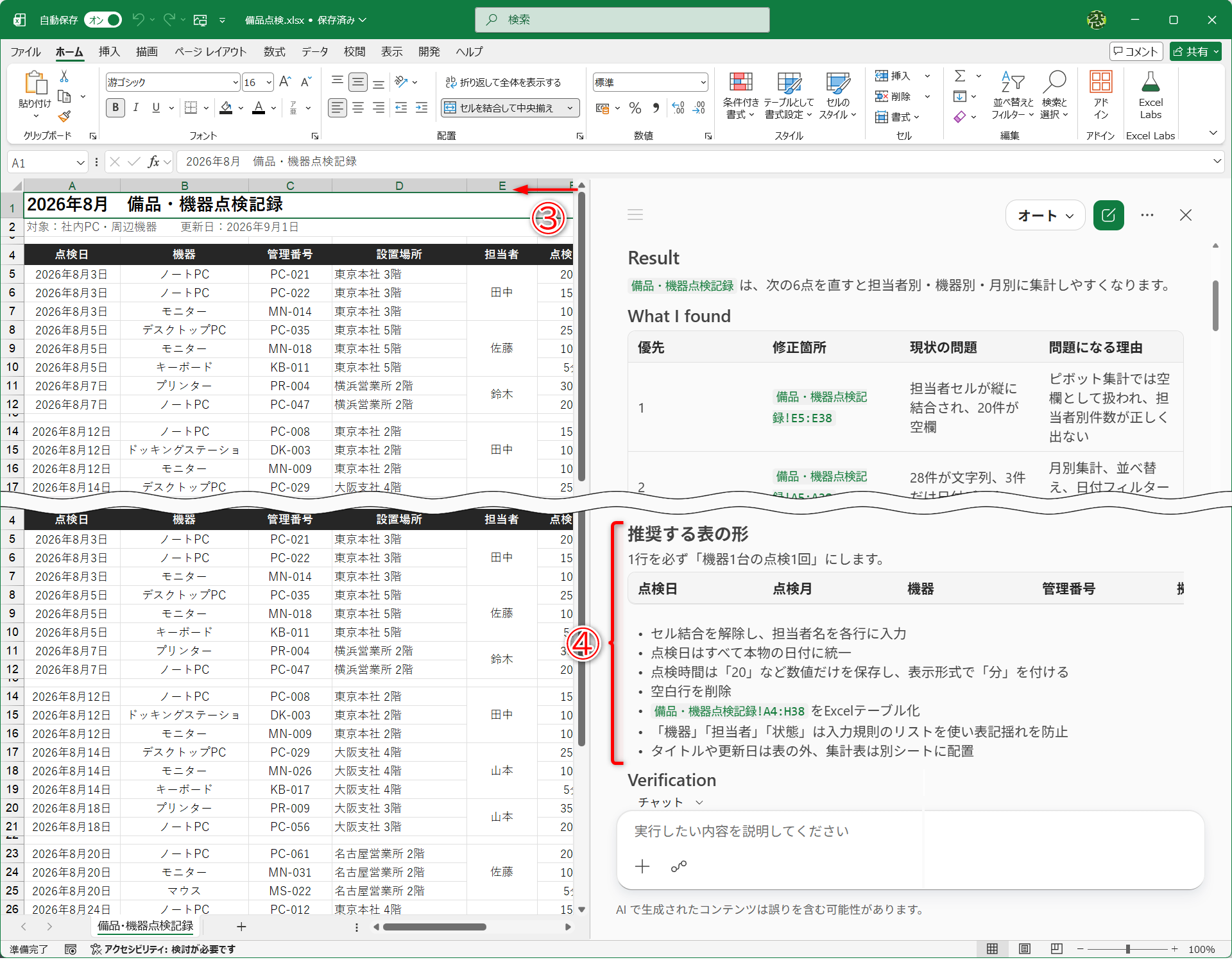Open 条件付き書式 conditional formatting

tap(740, 96)
